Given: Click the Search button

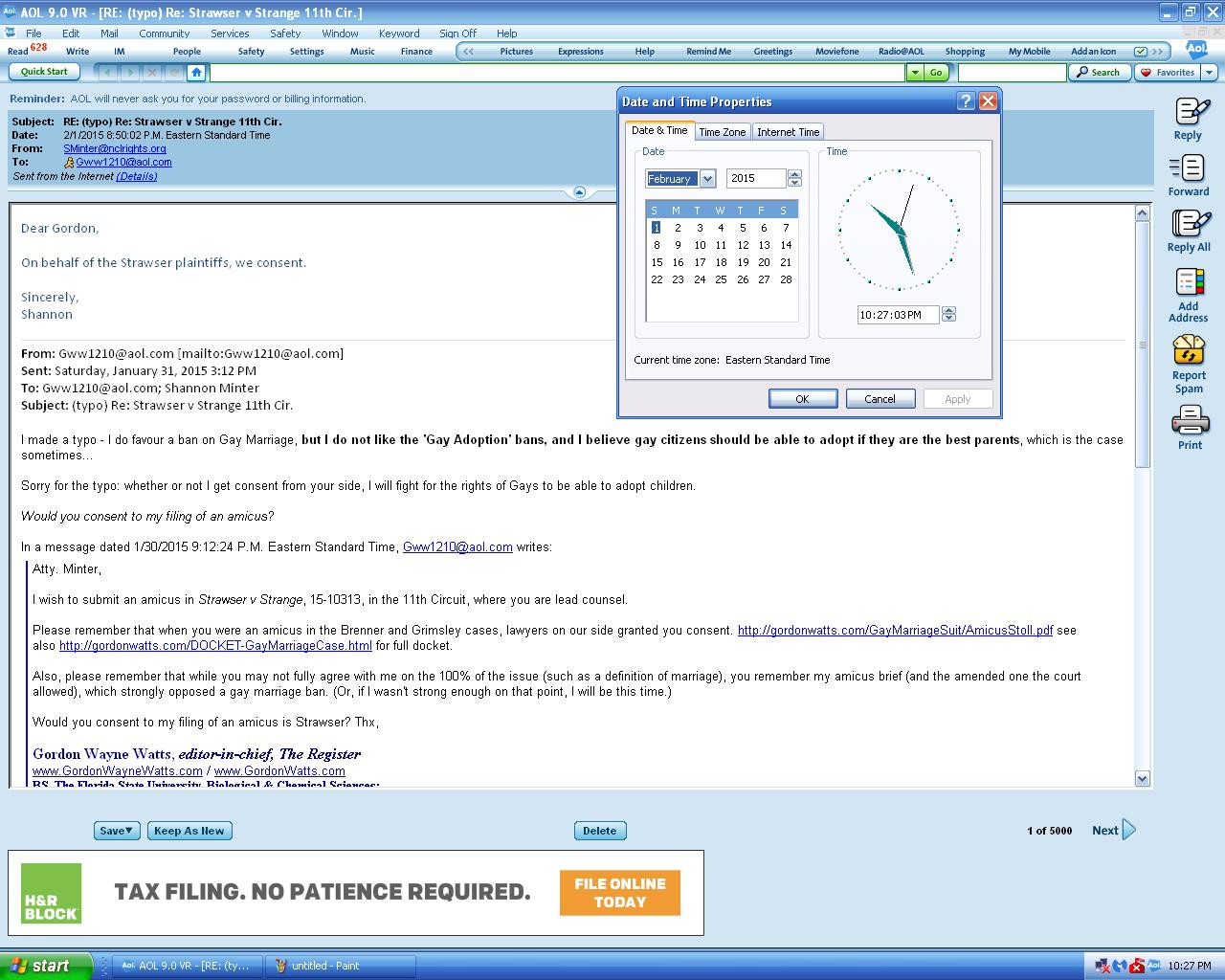Looking at the screenshot, I should 1099,72.
